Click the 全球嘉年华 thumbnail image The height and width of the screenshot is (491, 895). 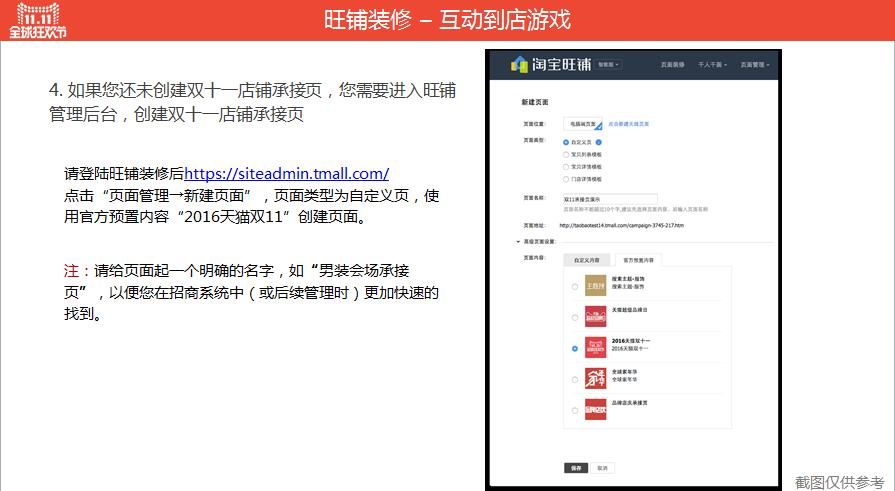595,378
